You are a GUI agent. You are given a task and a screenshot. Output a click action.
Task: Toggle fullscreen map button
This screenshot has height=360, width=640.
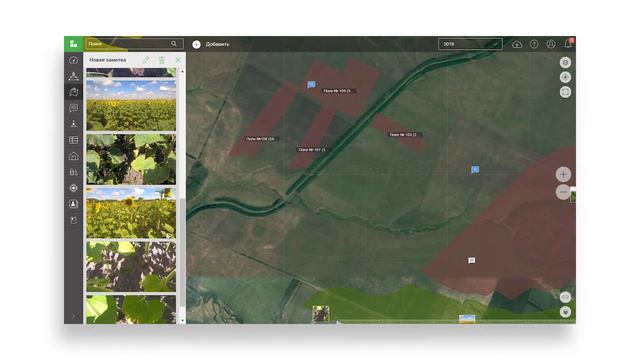pos(565,92)
